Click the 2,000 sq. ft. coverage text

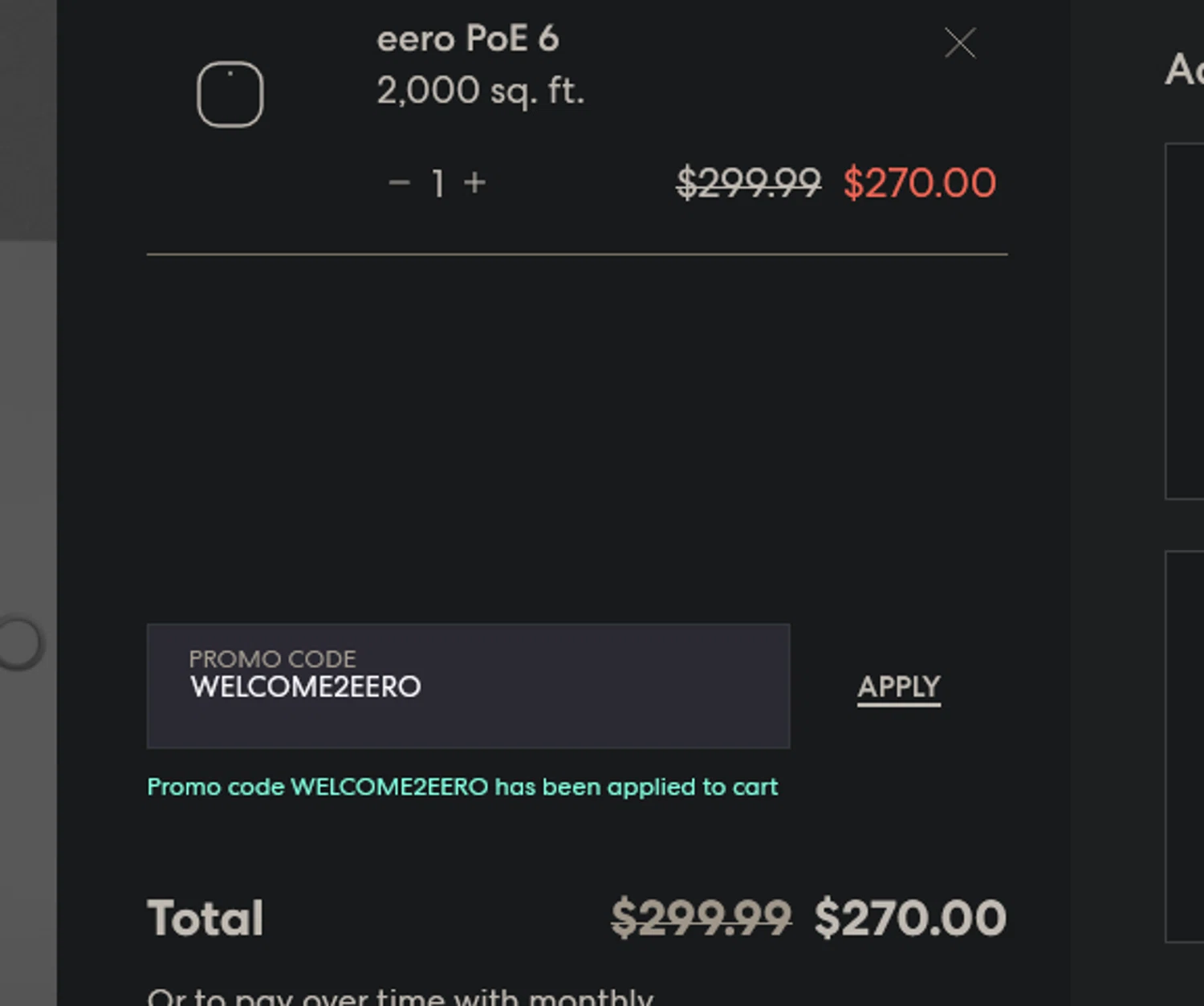[x=480, y=91]
